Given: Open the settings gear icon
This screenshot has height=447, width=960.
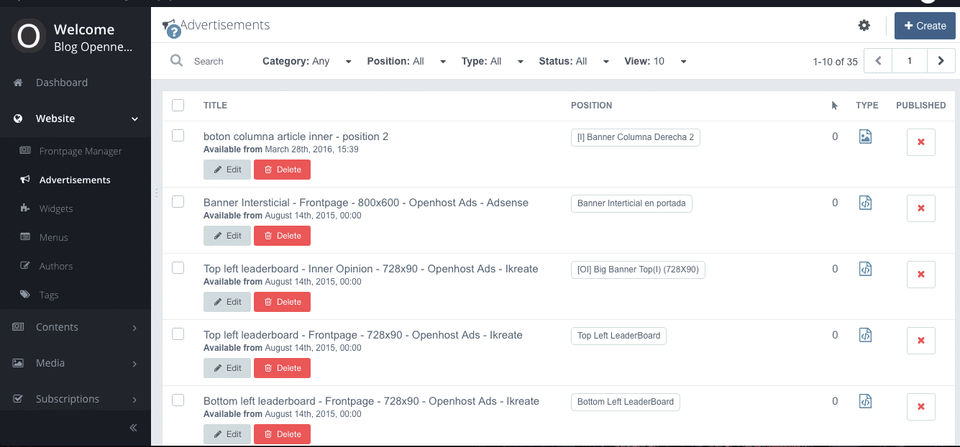Looking at the screenshot, I should point(864,26).
